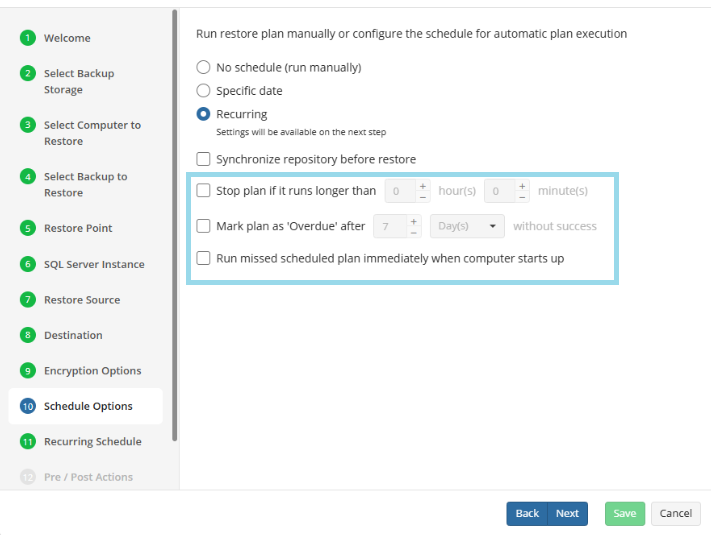Click the step 9 Encryption Options icon
The image size is (711, 535).
pos(28,371)
